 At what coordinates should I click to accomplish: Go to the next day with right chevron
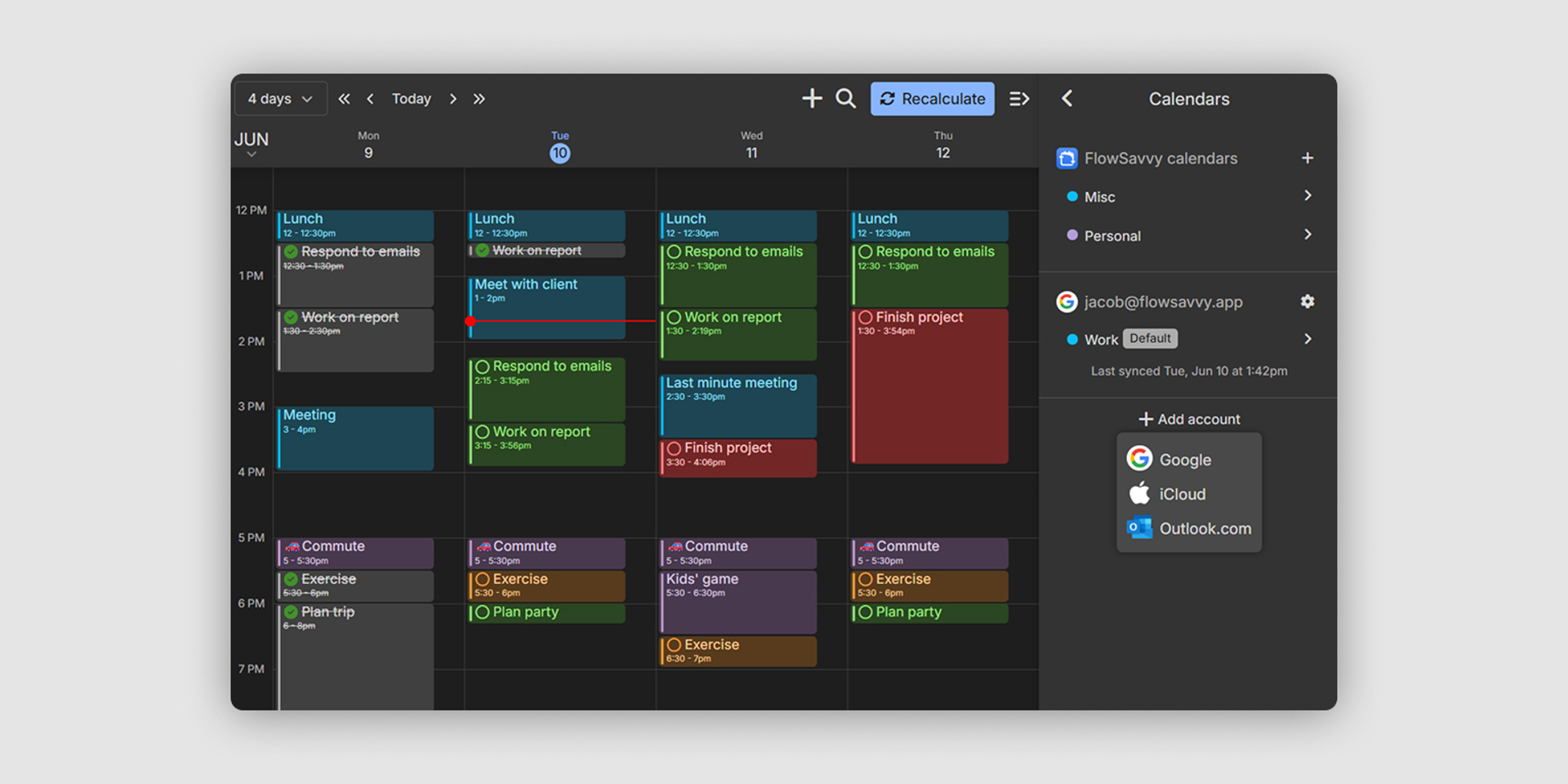452,99
